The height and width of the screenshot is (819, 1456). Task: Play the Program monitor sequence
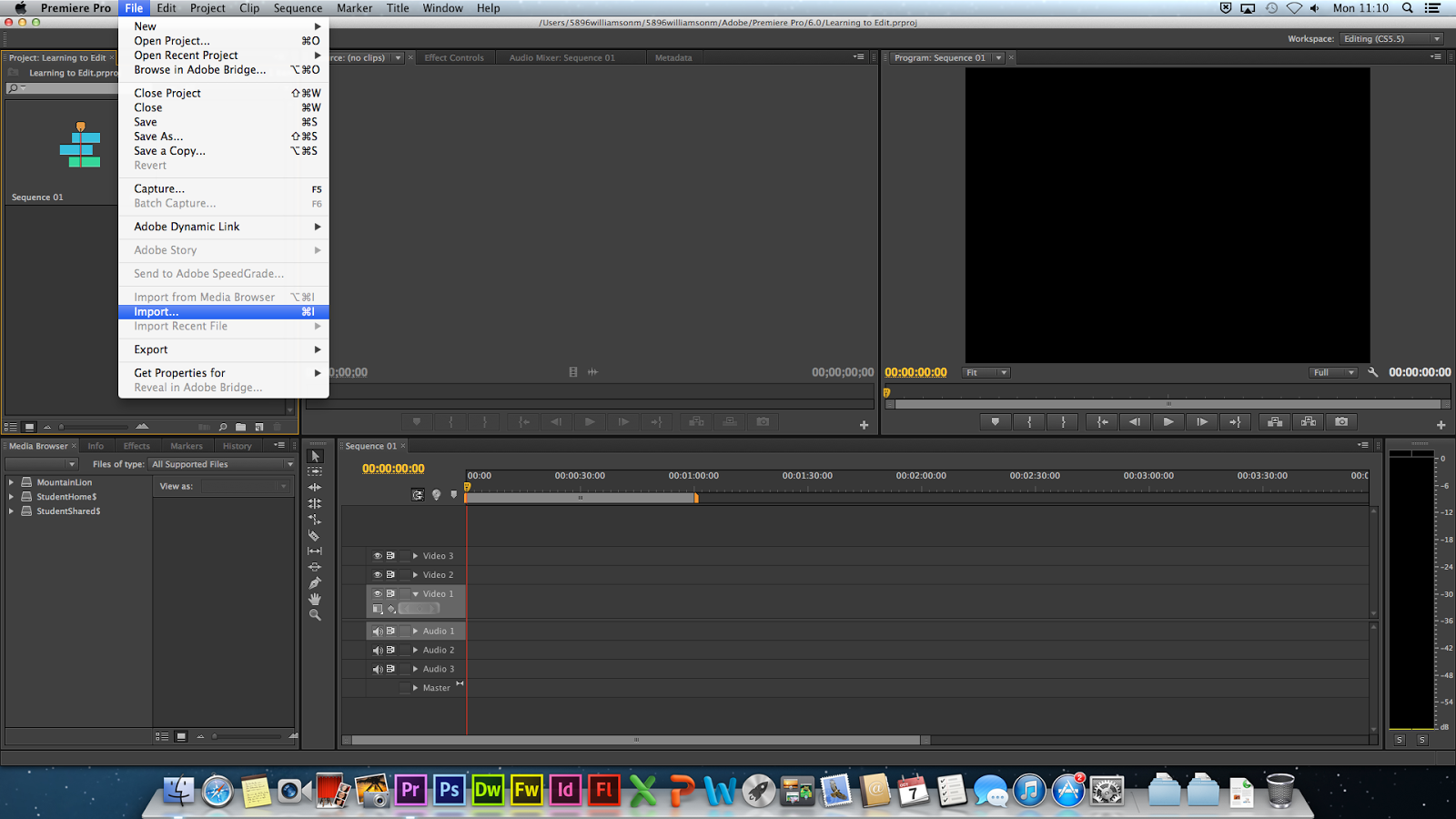1168,422
